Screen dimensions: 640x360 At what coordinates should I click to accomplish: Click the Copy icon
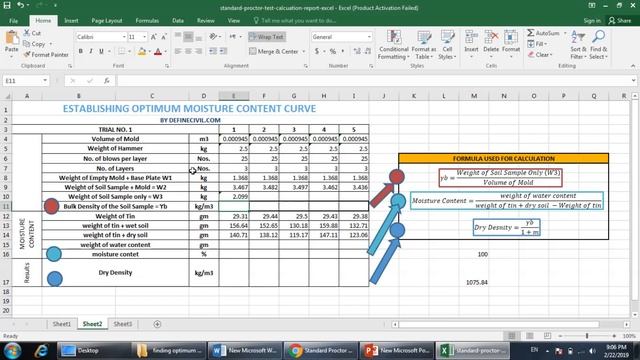coord(27,44)
